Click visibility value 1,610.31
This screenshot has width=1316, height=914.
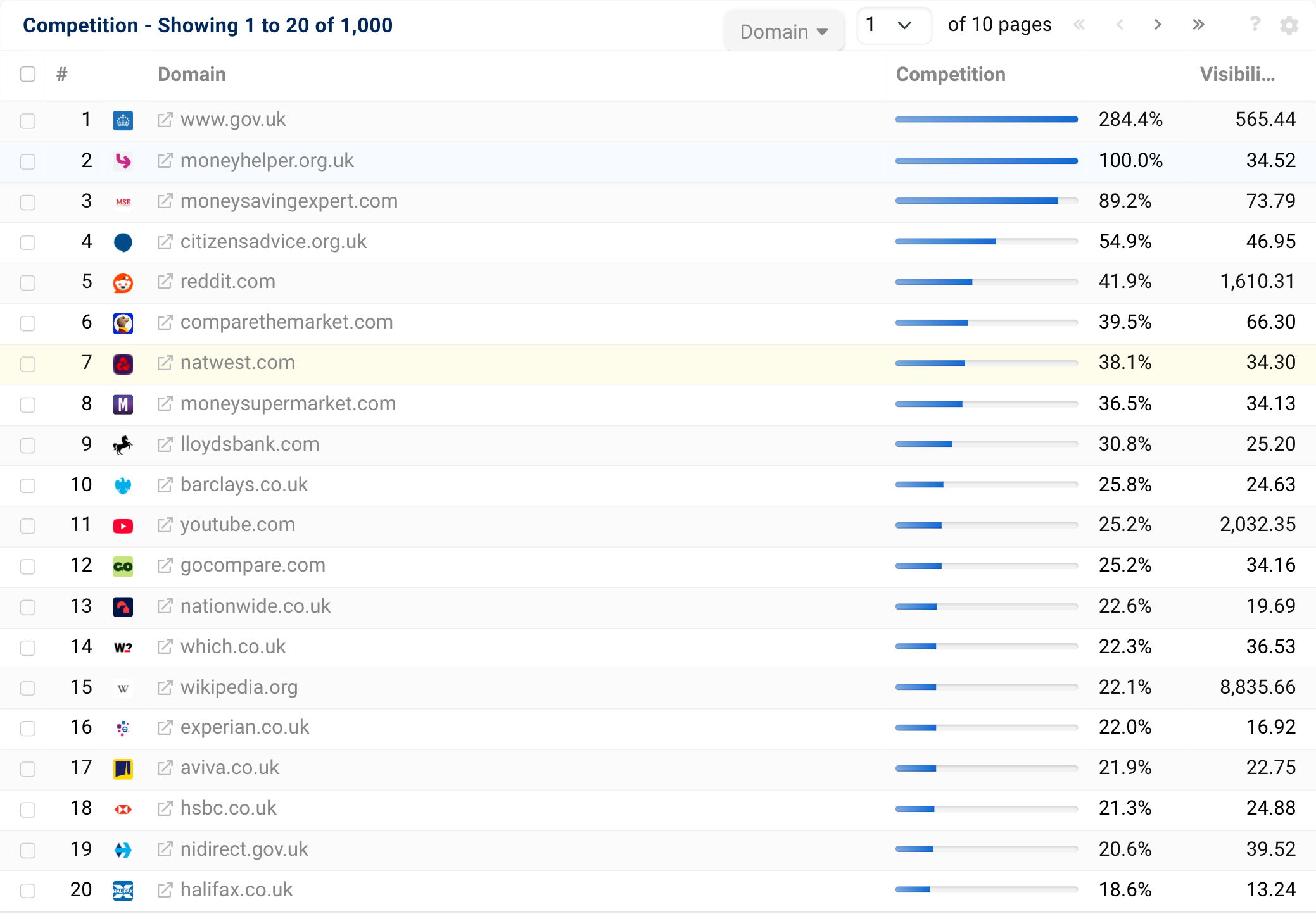pyautogui.click(x=1258, y=282)
